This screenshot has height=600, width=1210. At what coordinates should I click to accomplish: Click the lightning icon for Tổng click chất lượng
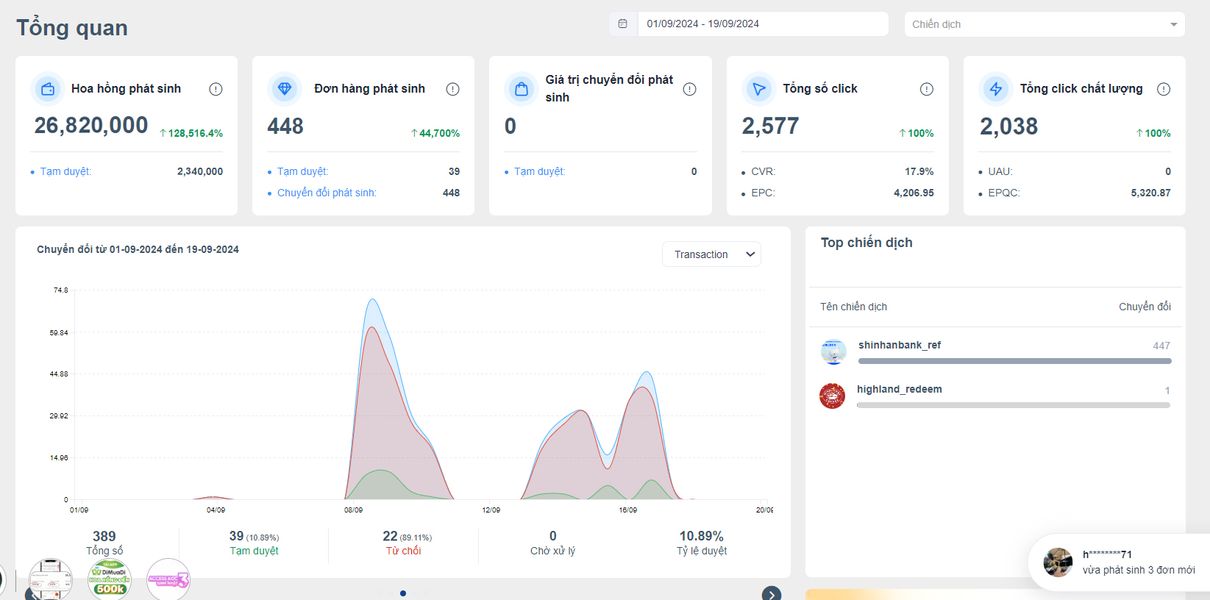pyautogui.click(x=995, y=89)
